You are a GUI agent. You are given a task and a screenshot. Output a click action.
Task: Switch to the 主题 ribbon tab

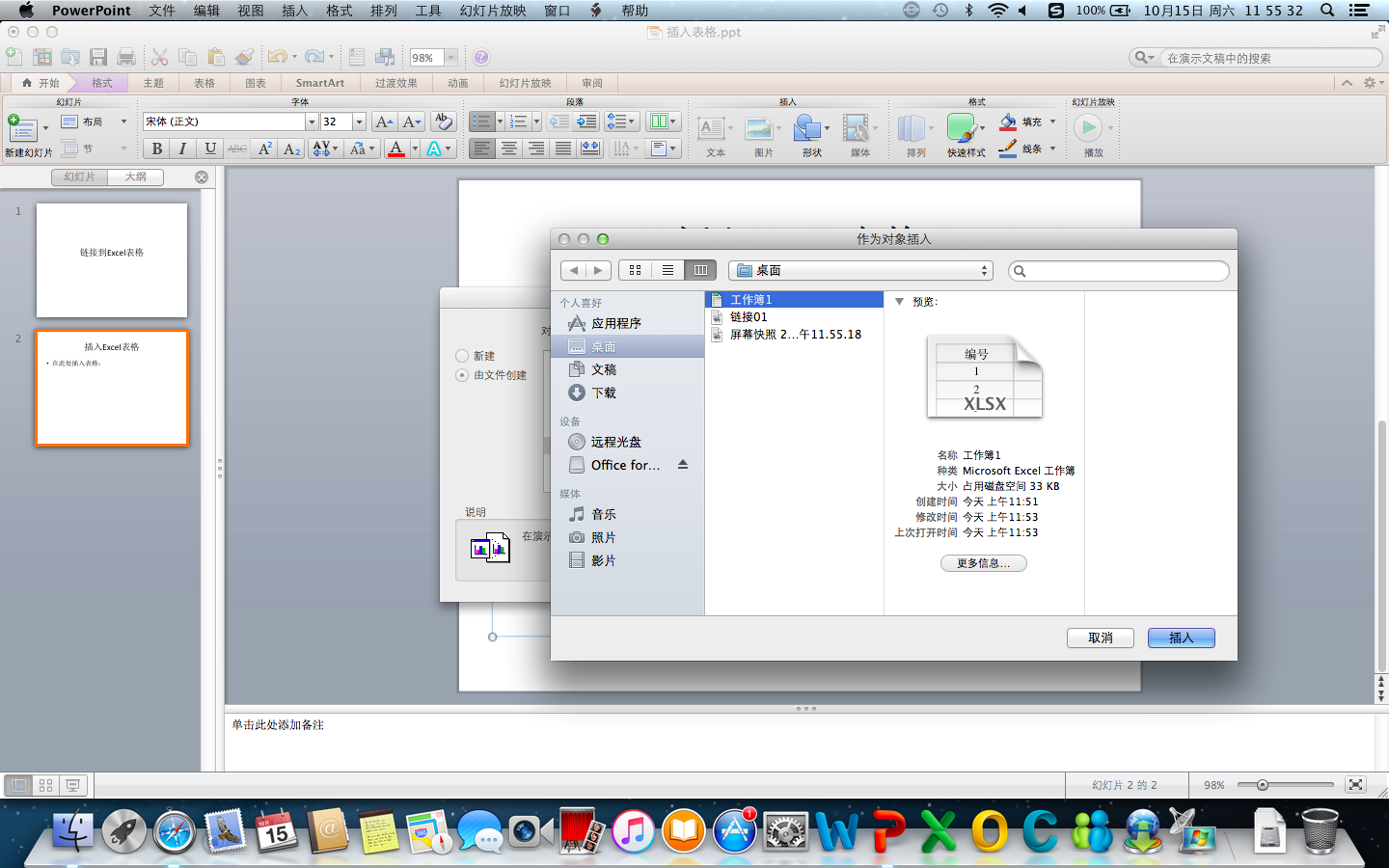point(153,83)
